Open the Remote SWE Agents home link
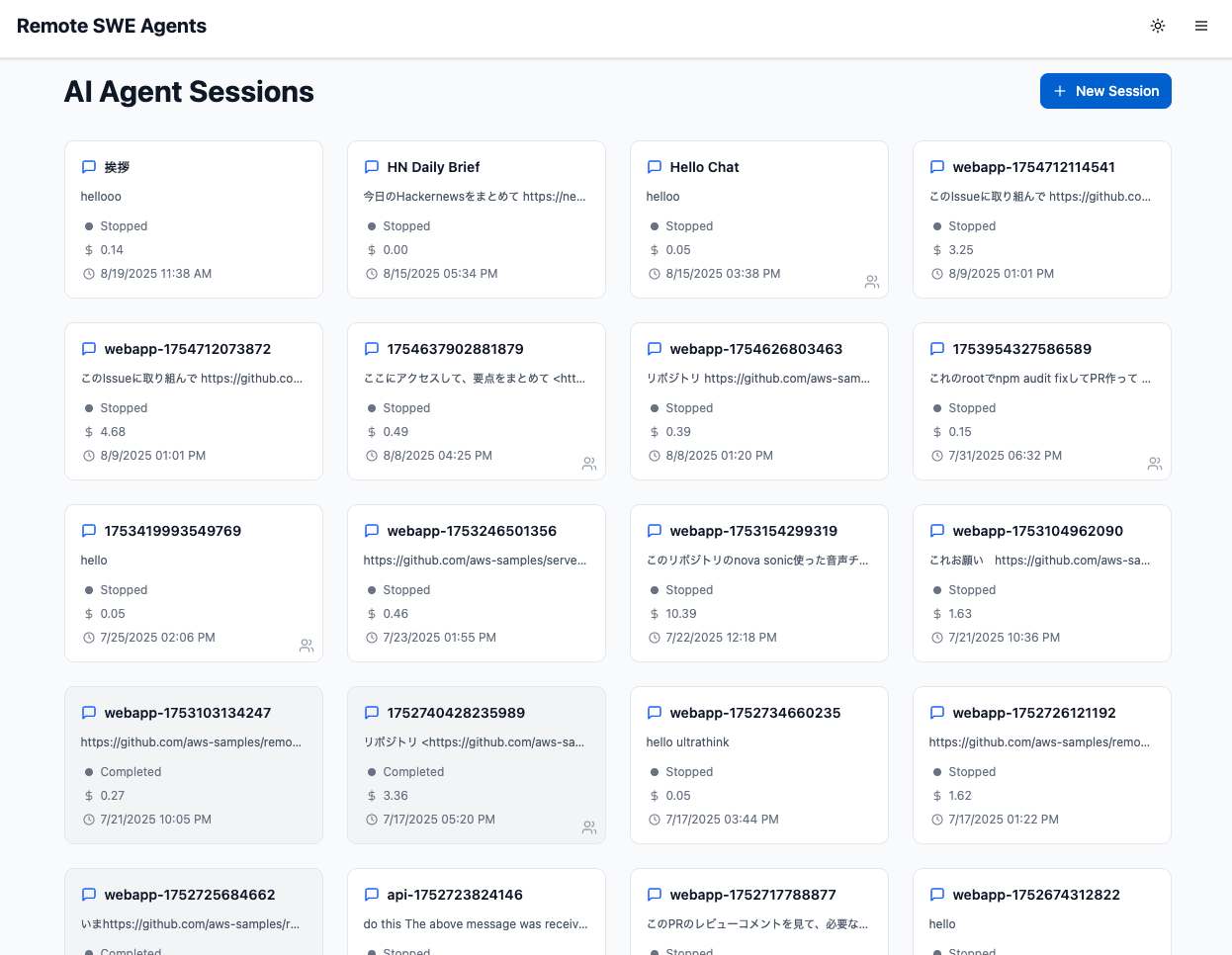Viewport: 1232px width, 955px height. tap(112, 26)
